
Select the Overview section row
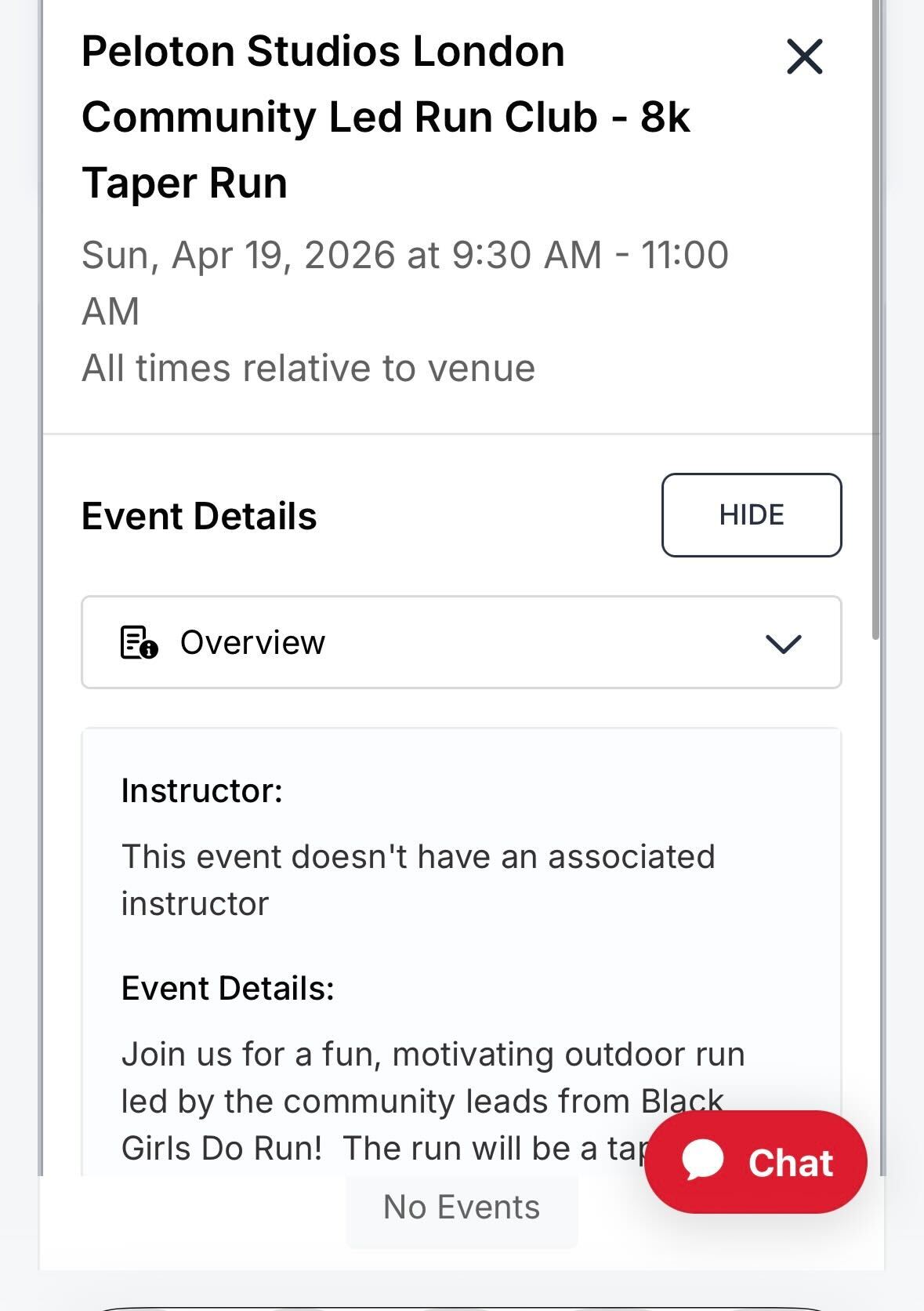[462, 642]
